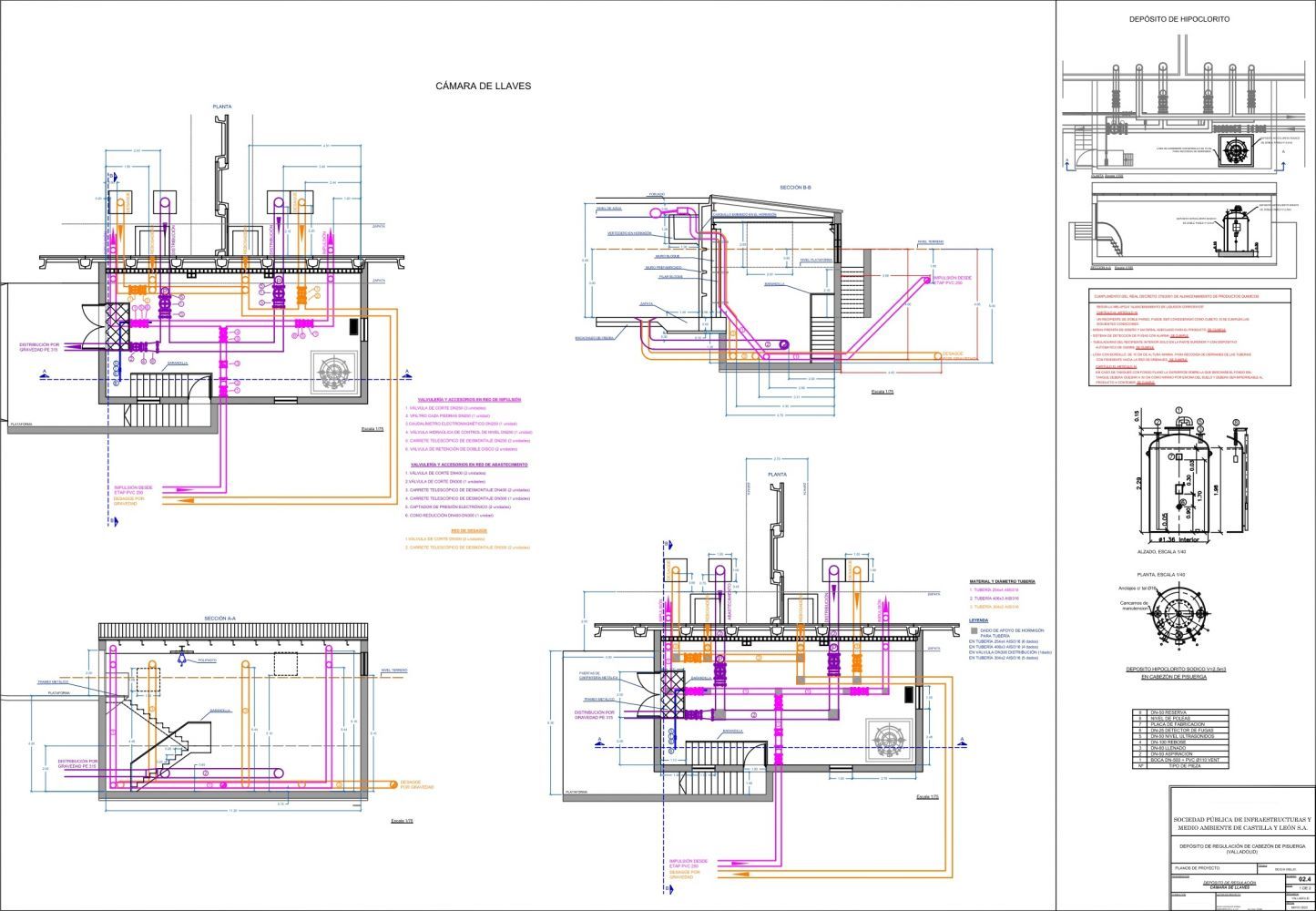Click the orange RED DE DESAGÜE heading
This screenshot has width=1316, height=911.
pos(469,530)
